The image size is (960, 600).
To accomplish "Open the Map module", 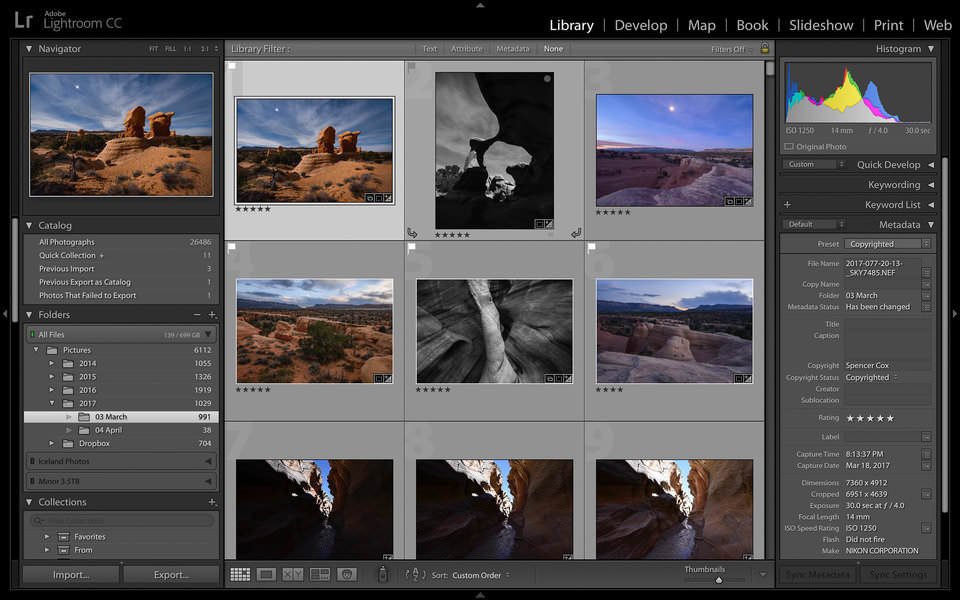I will tap(701, 25).
